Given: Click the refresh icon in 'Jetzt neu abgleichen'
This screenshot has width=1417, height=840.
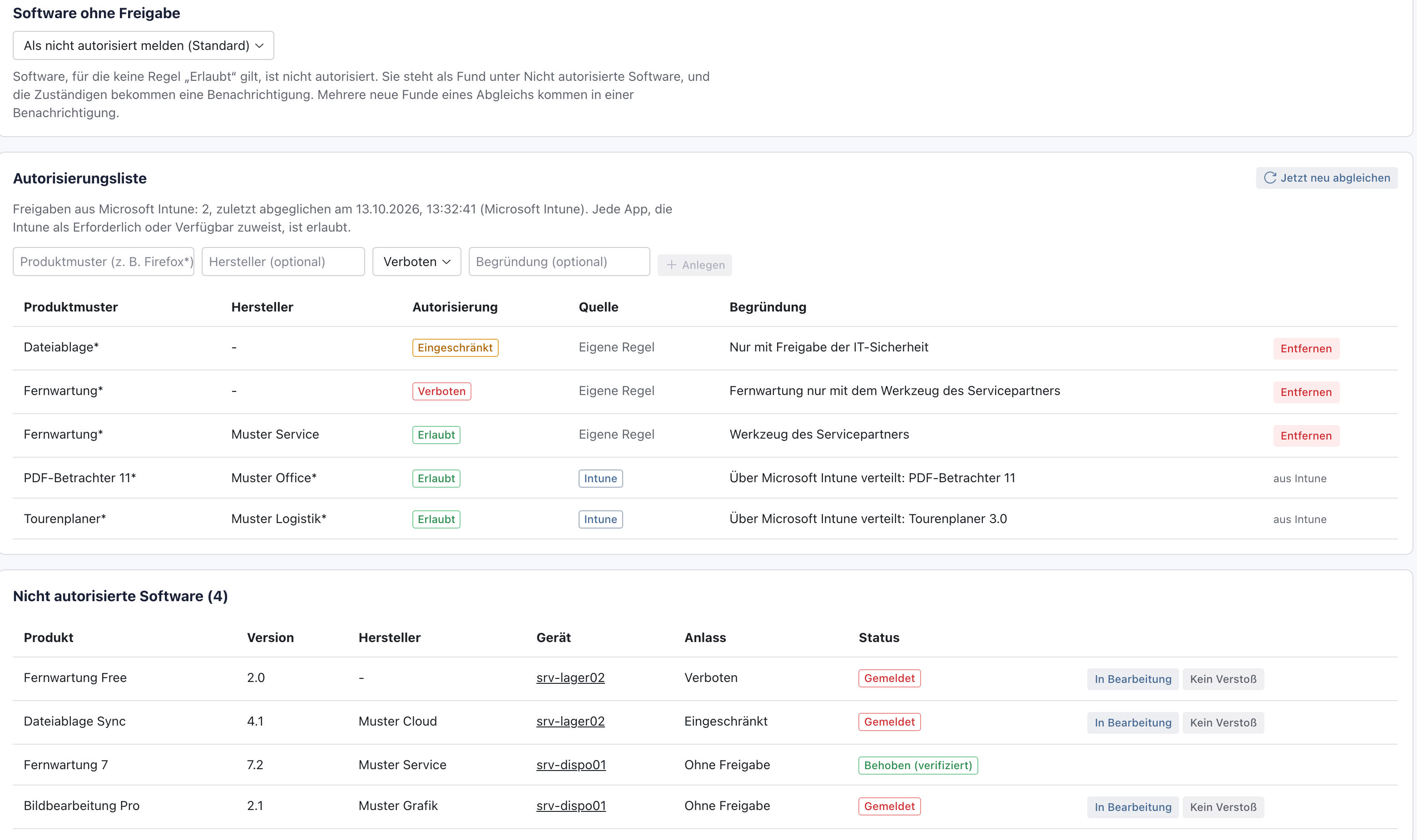Looking at the screenshot, I should tap(1270, 178).
